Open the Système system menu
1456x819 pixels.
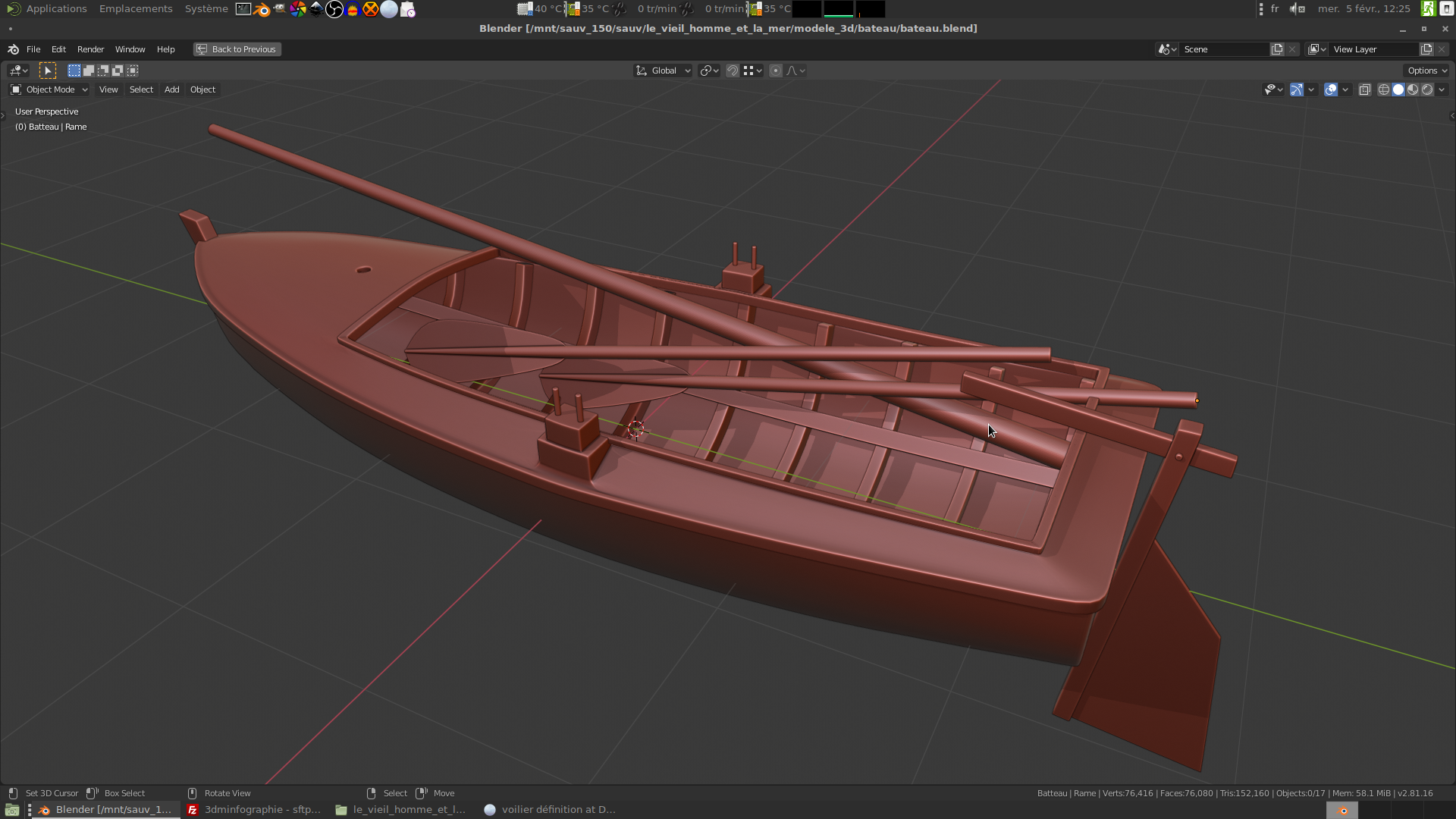206,8
